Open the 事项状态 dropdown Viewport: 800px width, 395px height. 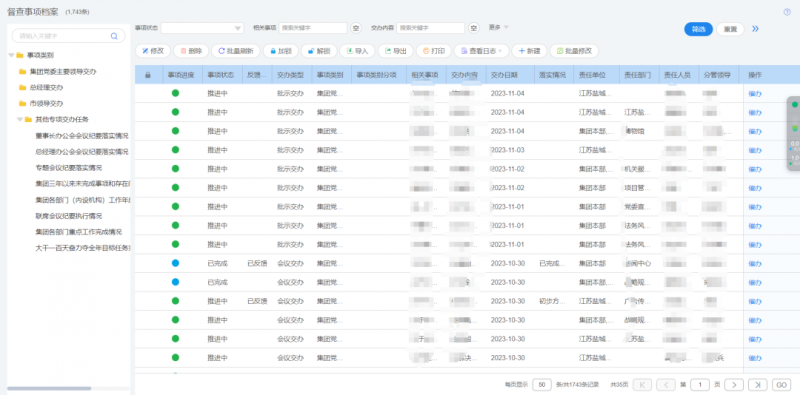(203, 28)
